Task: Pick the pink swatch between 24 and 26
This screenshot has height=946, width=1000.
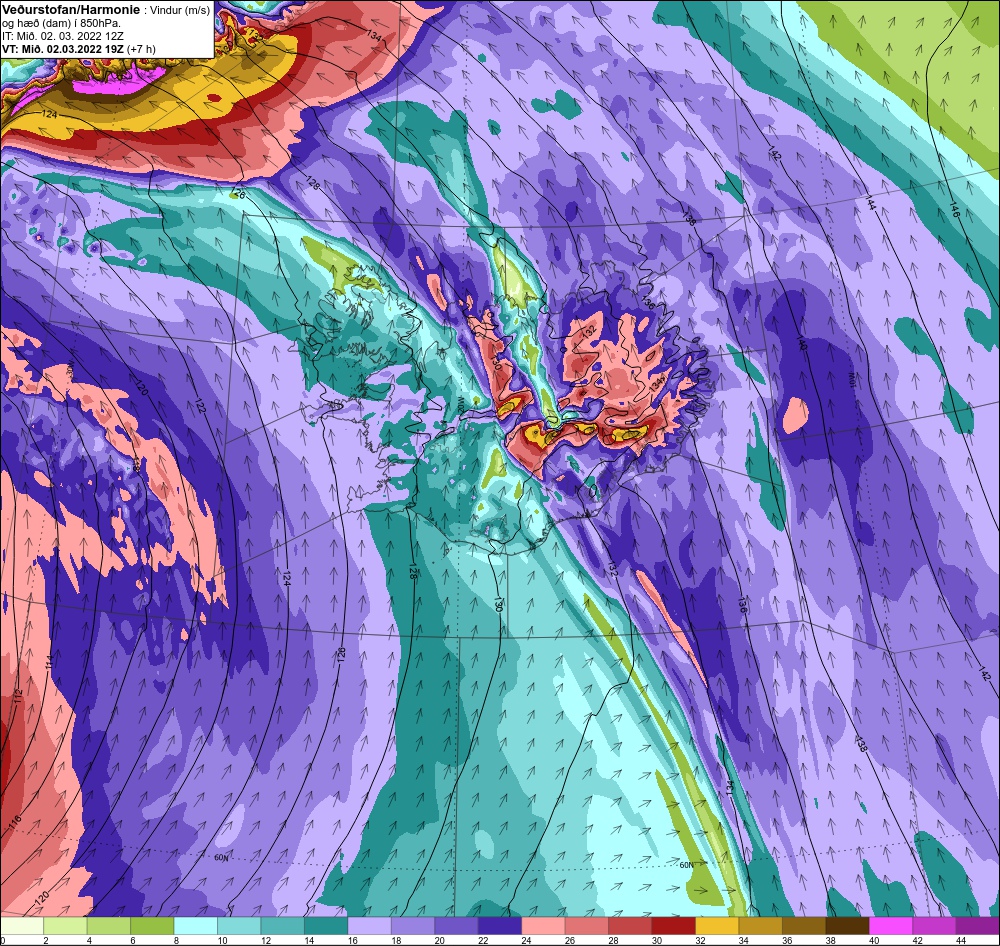Action: (x=543, y=926)
